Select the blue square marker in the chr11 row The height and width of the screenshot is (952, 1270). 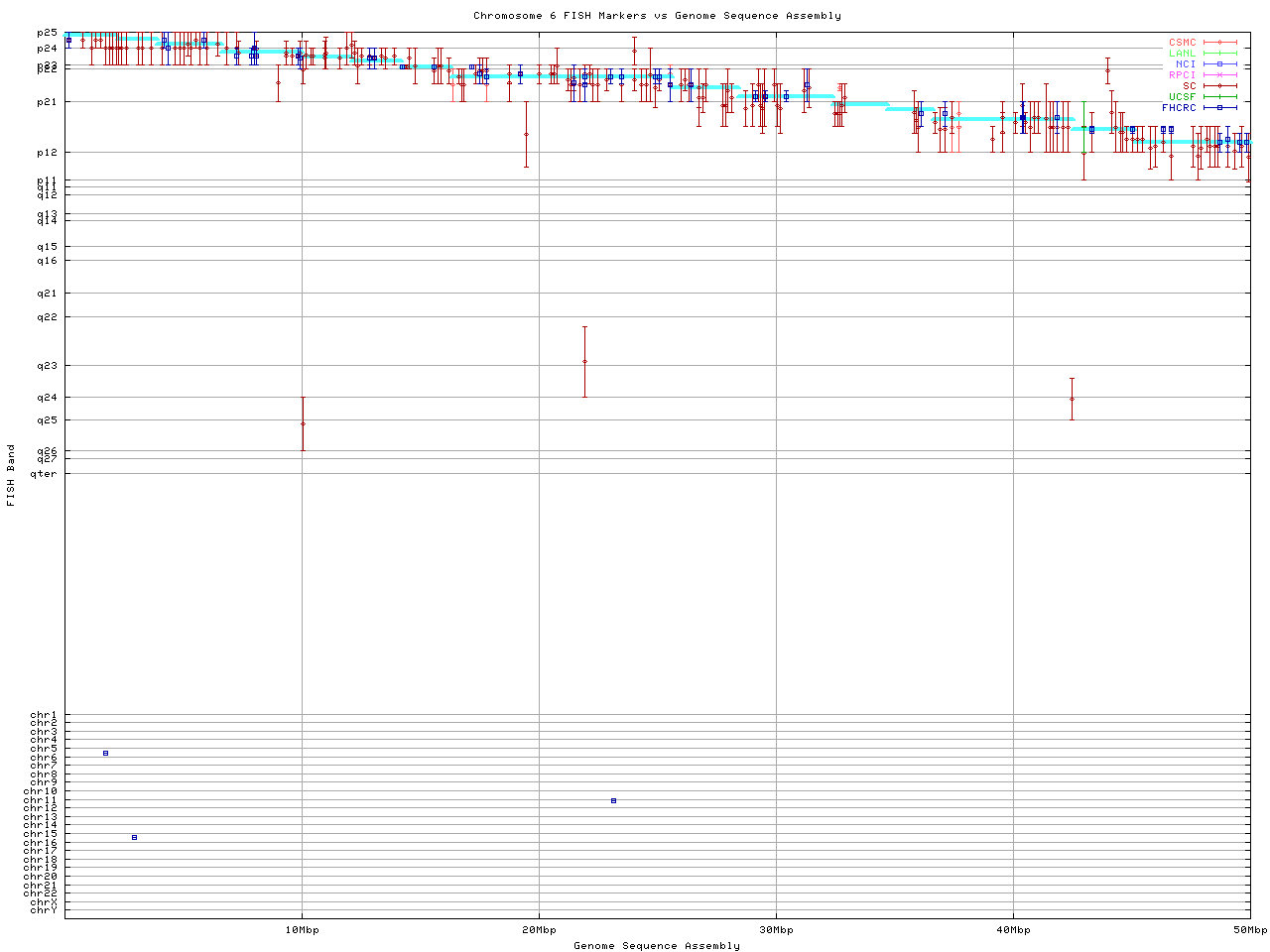tap(613, 800)
